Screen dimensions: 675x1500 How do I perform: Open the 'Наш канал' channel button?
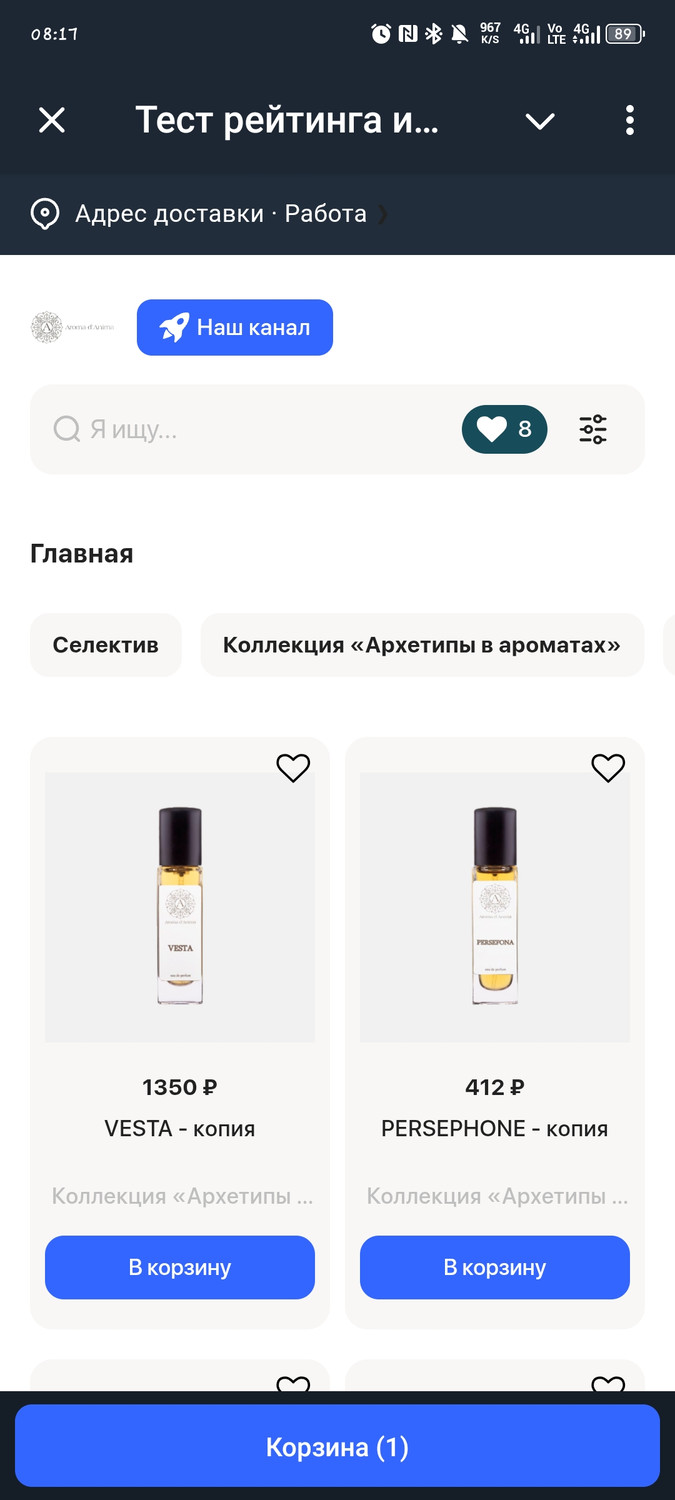[x=234, y=327]
